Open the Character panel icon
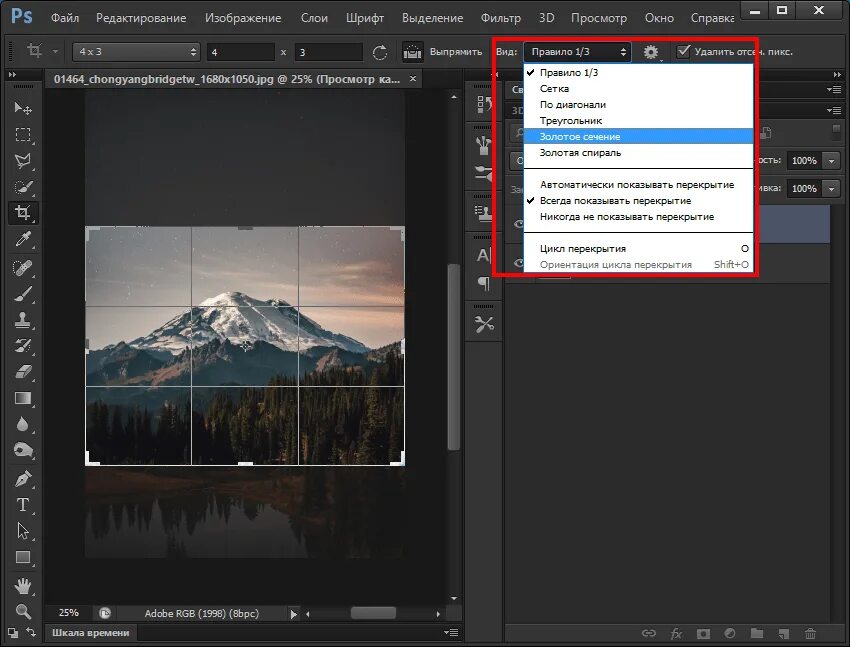The image size is (850, 647). [x=483, y=255]
